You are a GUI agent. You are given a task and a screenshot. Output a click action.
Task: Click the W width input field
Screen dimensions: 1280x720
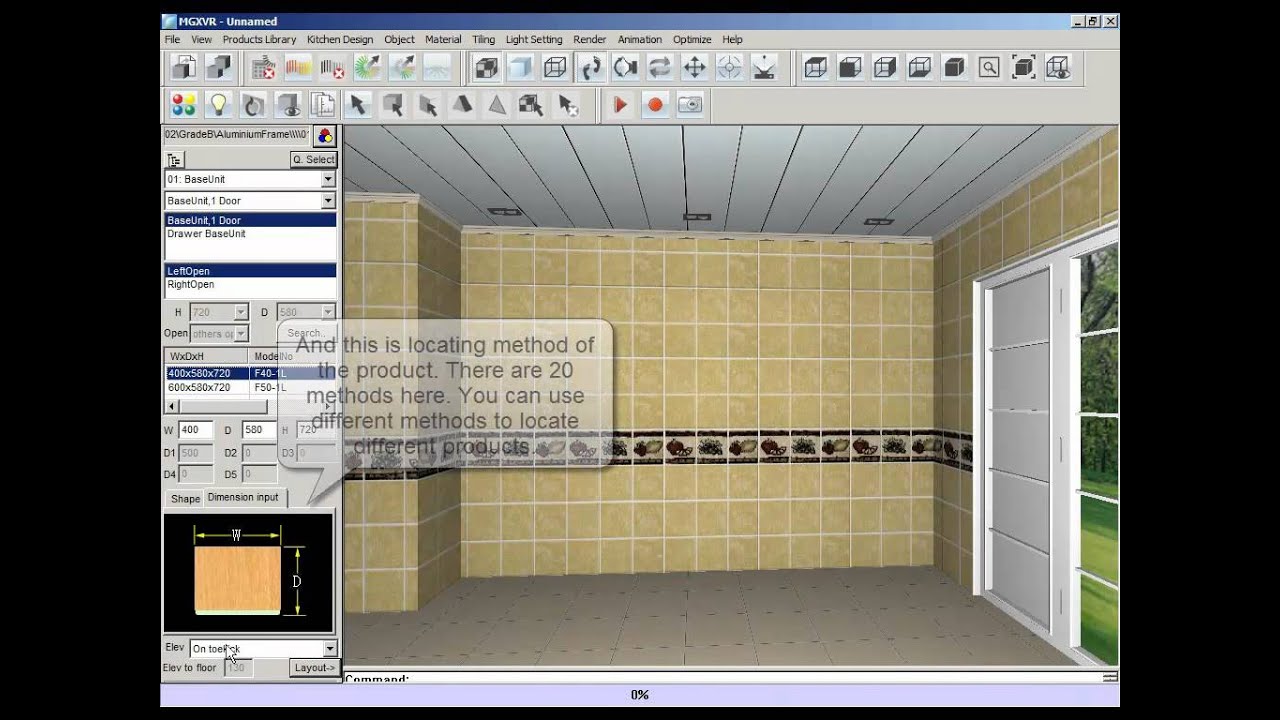point(195,430)
